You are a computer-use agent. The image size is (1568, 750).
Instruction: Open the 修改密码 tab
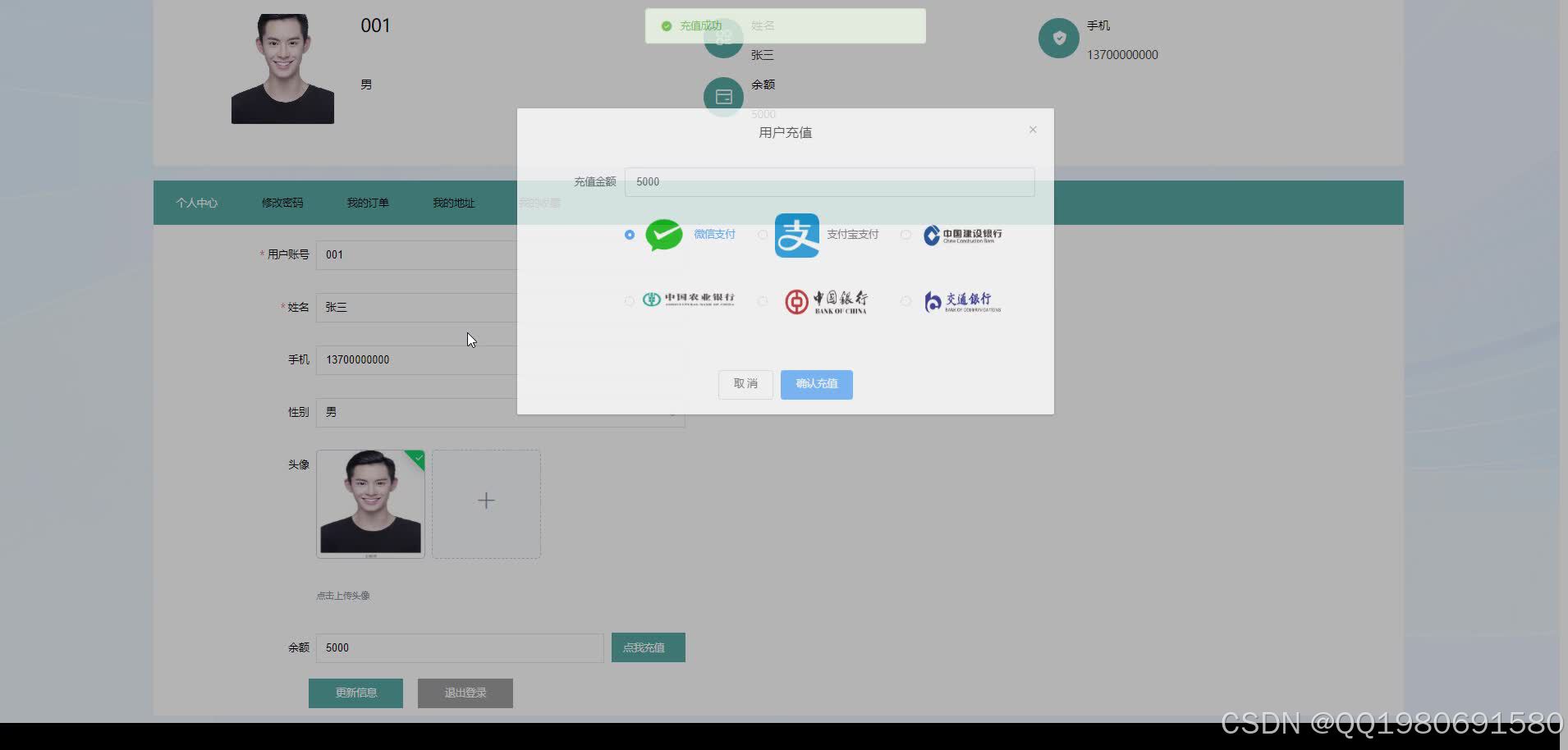tap(282, 203)
